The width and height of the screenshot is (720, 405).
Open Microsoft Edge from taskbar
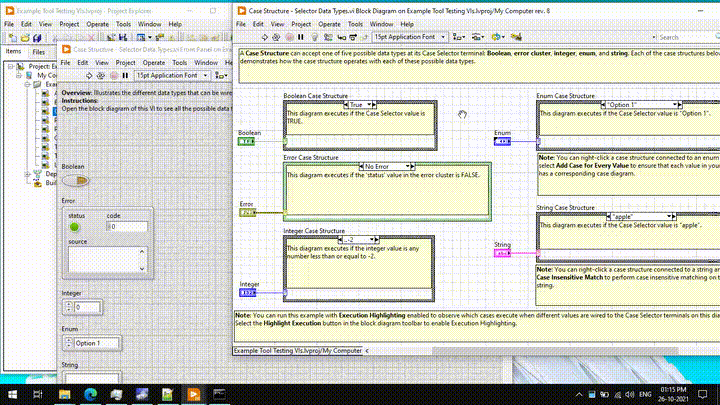pyautogui.click(x=90, y=394)
